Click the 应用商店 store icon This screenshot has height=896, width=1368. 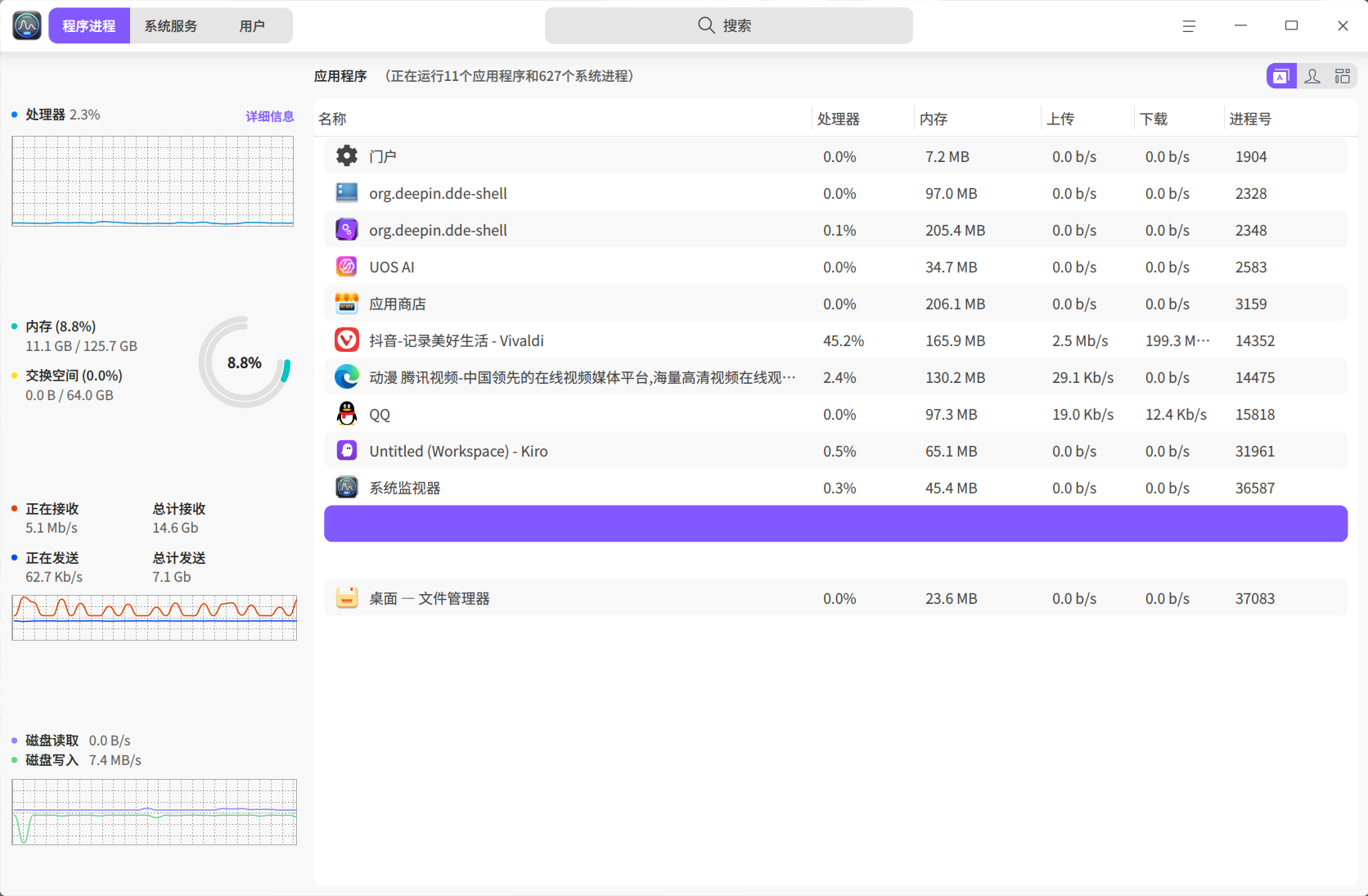[347, 303]
